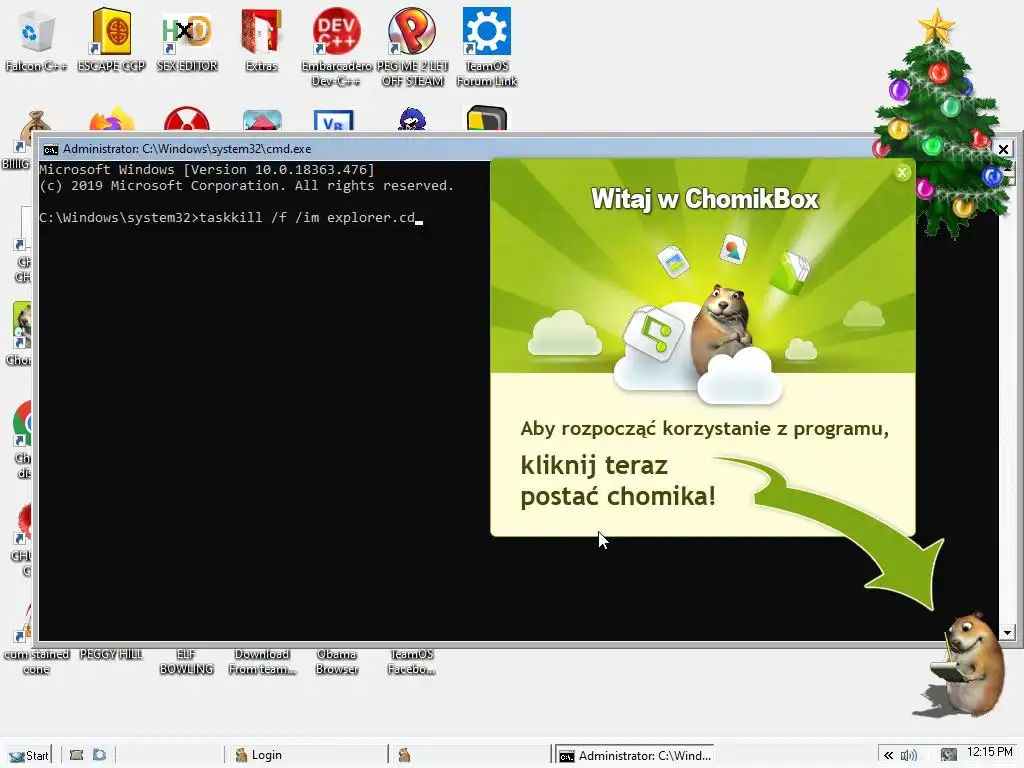Click the tray icon beside the clock

pos(949,756)
